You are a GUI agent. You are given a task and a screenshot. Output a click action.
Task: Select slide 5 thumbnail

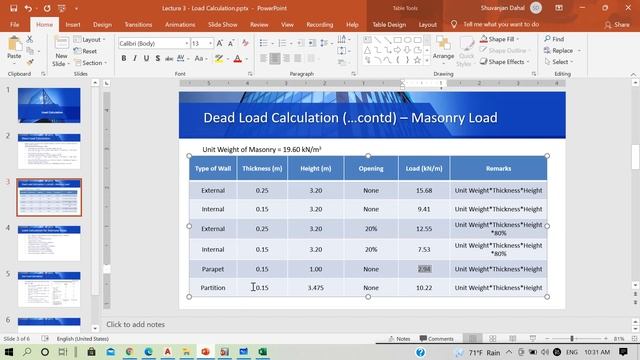pos(49,289)
